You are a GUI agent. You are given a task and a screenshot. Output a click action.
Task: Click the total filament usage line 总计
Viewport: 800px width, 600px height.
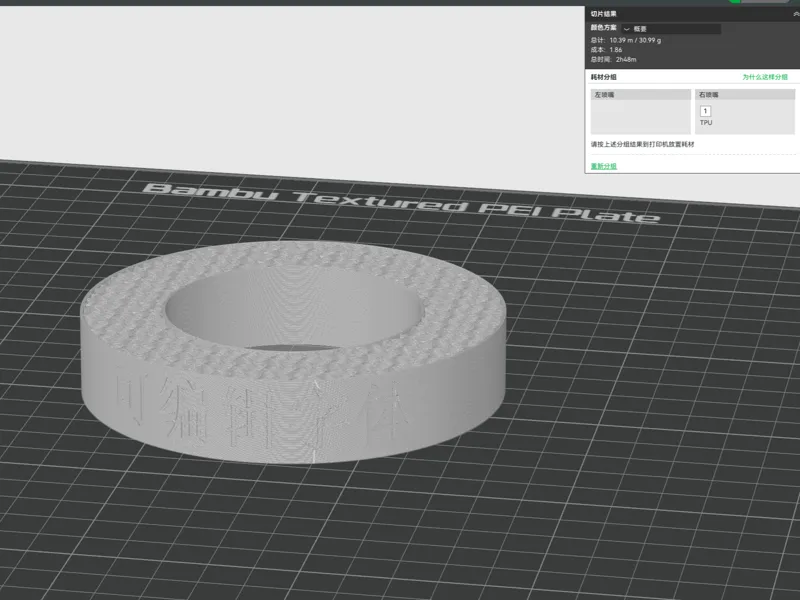[x=626, y=40]
